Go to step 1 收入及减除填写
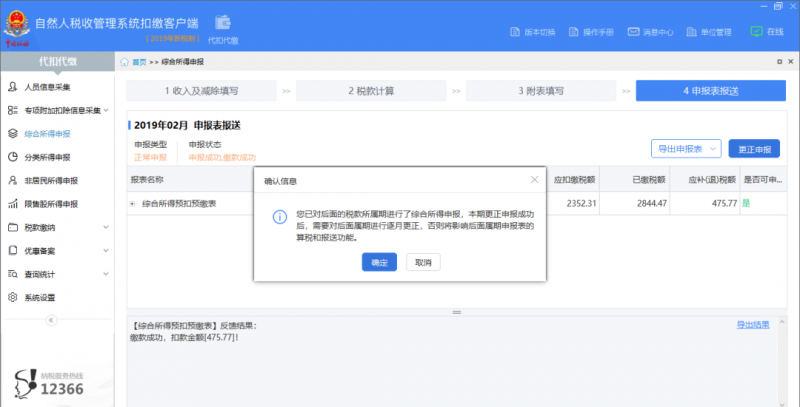The image size is (800, 407). click(201, 91)
